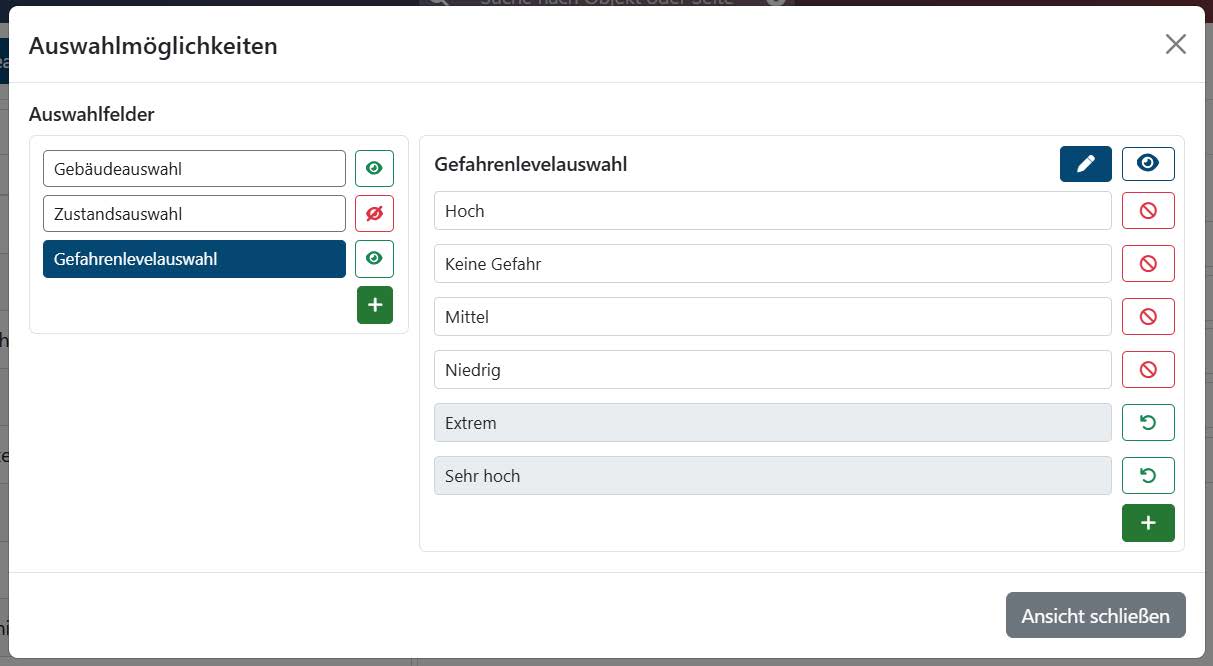Restore the 'Sehr hoch' option
This screenshot has width=1213, height=666.
tap(1148, 476)
